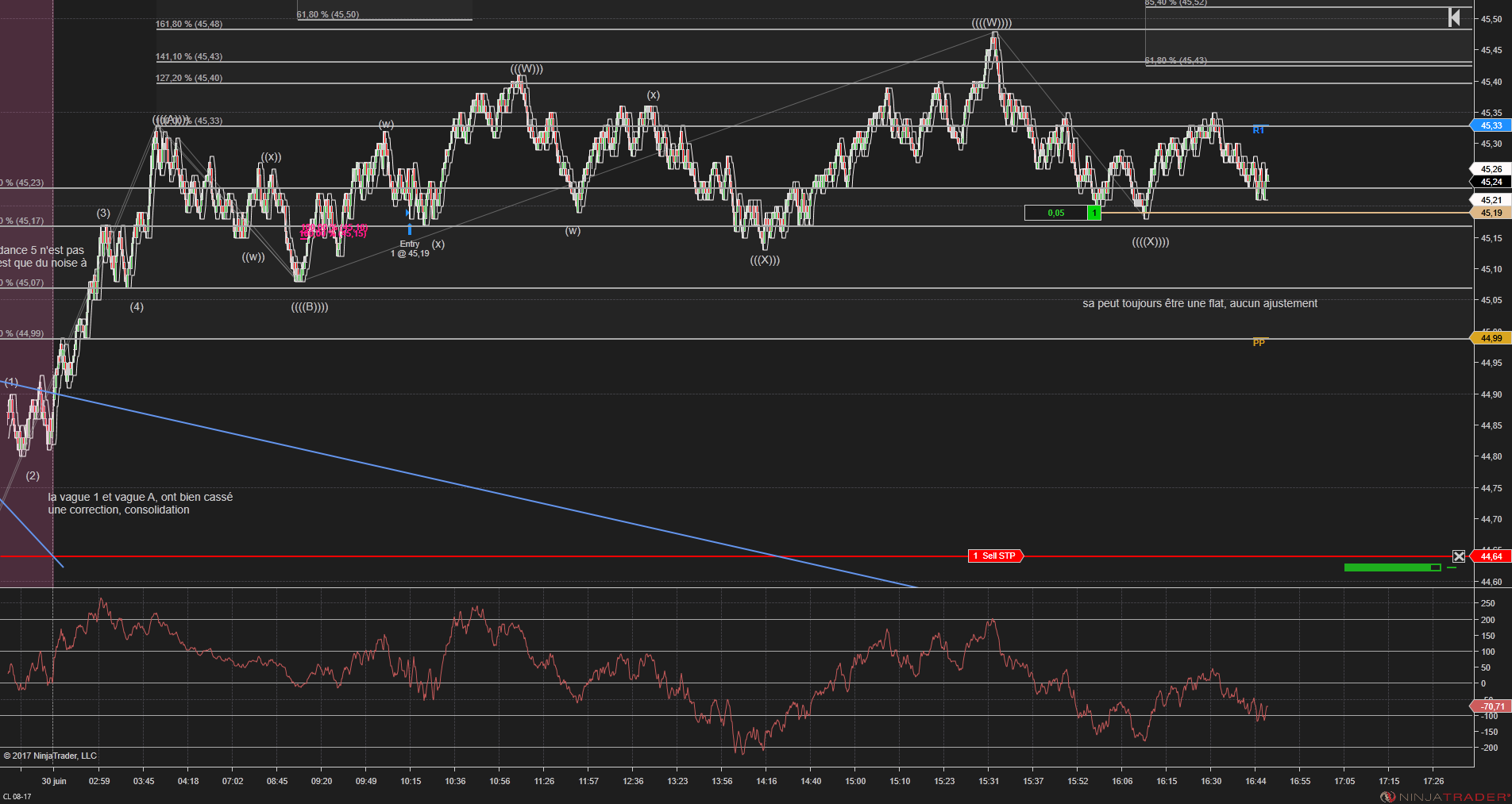Select the ((((X)))) wave label
The image size is (1512, 804).
coord(1151,242)
